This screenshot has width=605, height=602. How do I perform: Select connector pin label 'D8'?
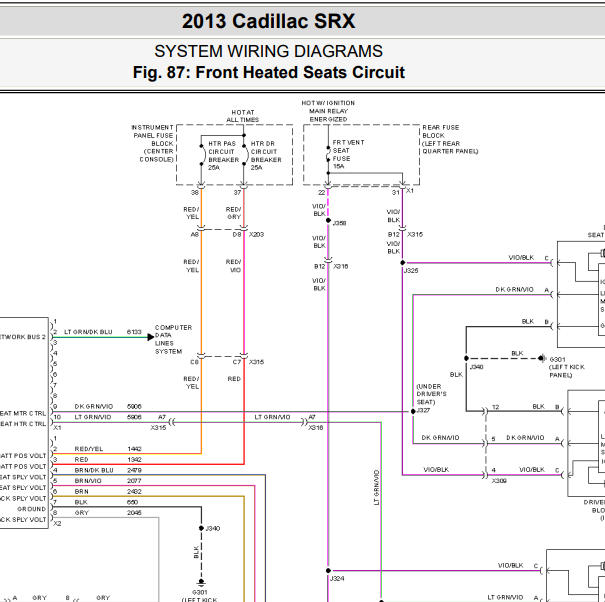point(237,234)
